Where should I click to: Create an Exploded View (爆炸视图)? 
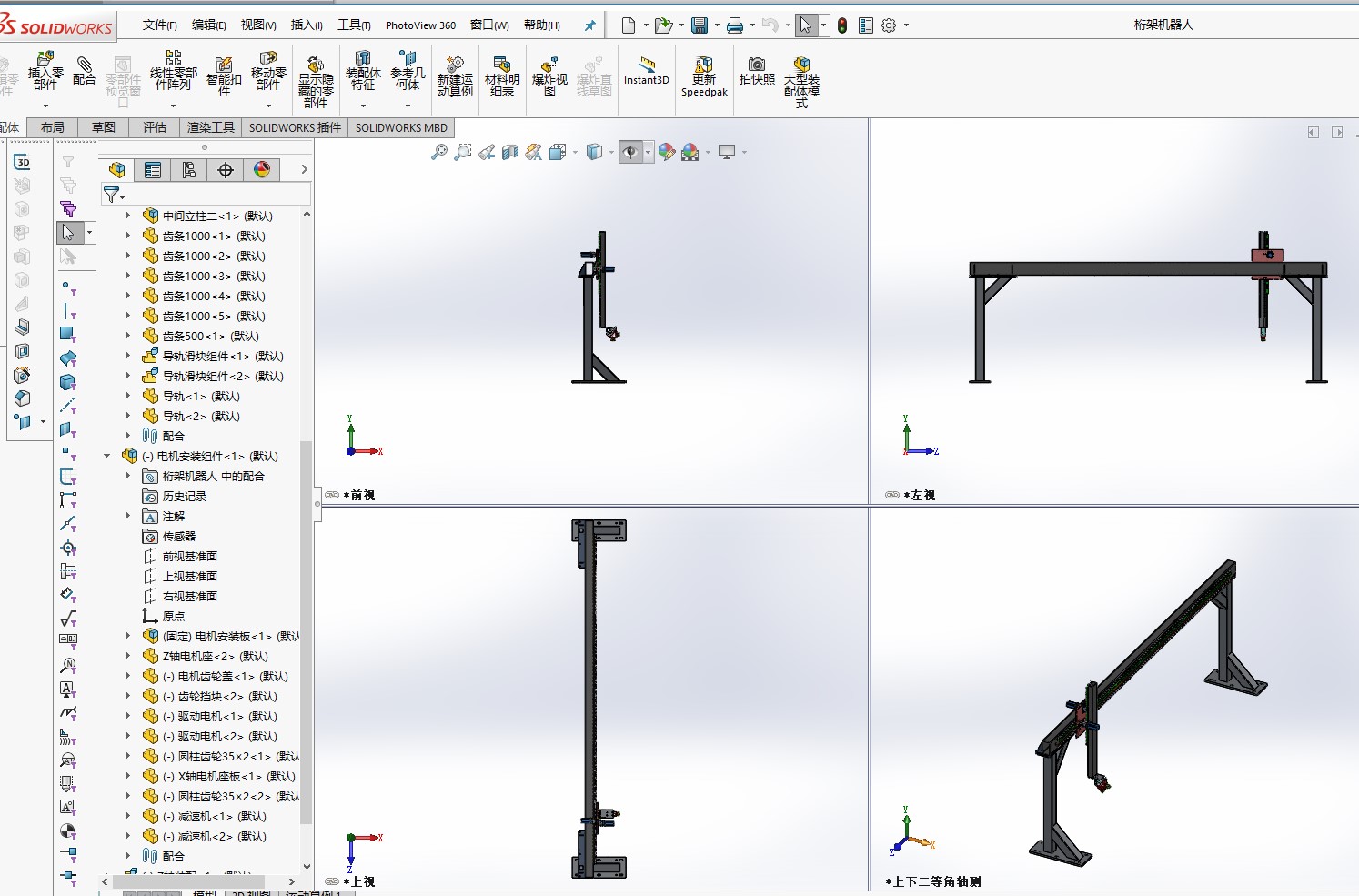click(x=549, y=76)
